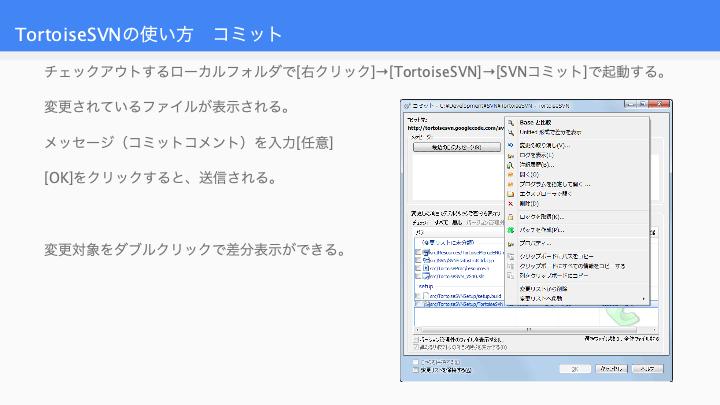Collapse the (変更リストに未分類) group header

(448, 242)
